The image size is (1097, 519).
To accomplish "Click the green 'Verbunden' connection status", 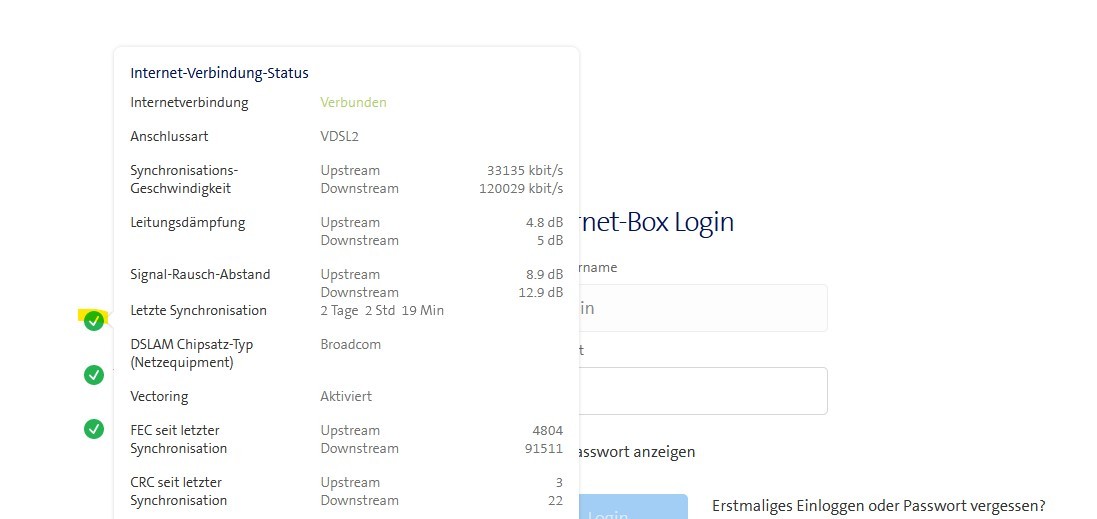I will [353, 102].
